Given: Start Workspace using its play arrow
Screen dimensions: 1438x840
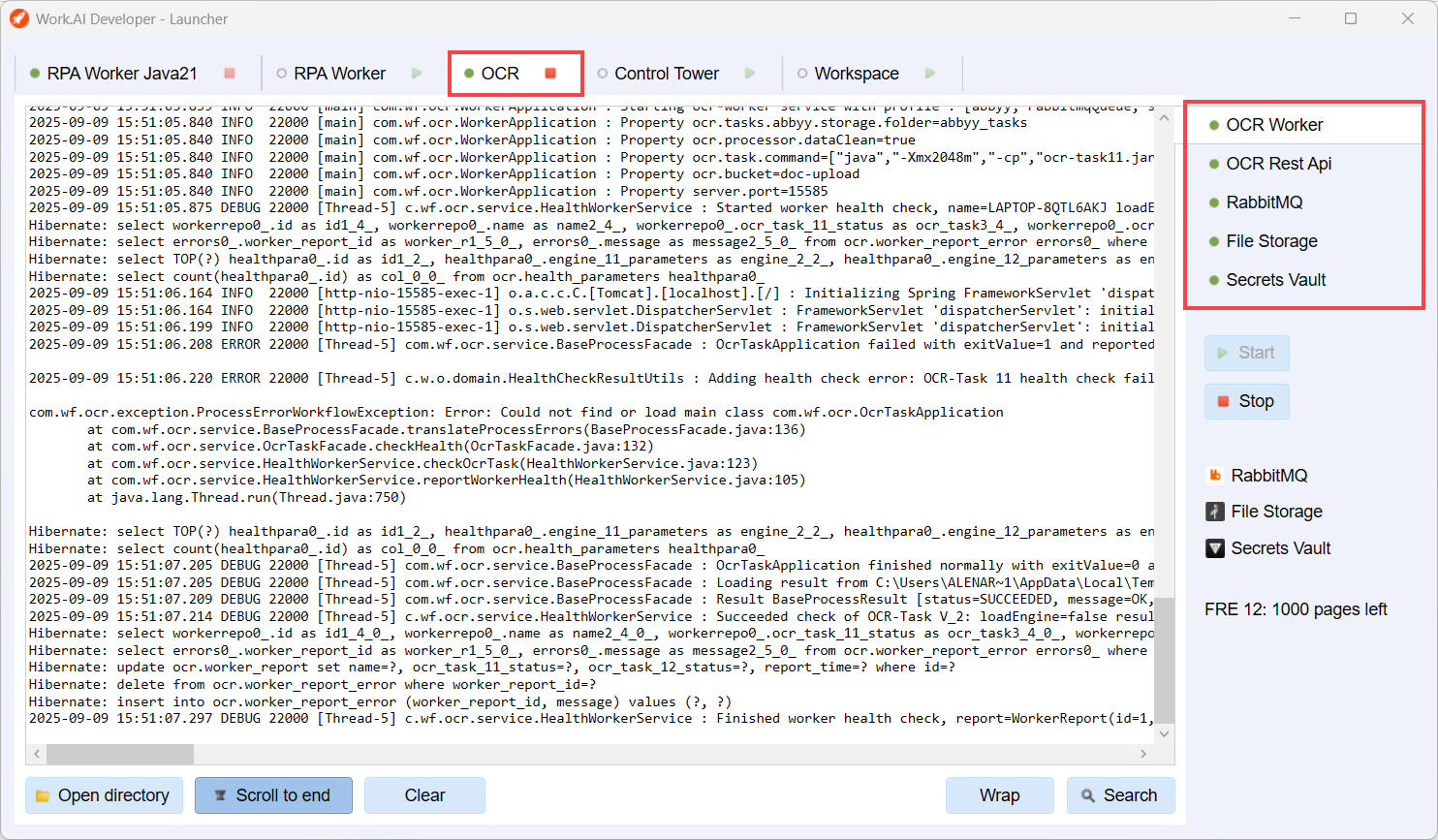Looking at the screenshot, I should coord(930,74).
